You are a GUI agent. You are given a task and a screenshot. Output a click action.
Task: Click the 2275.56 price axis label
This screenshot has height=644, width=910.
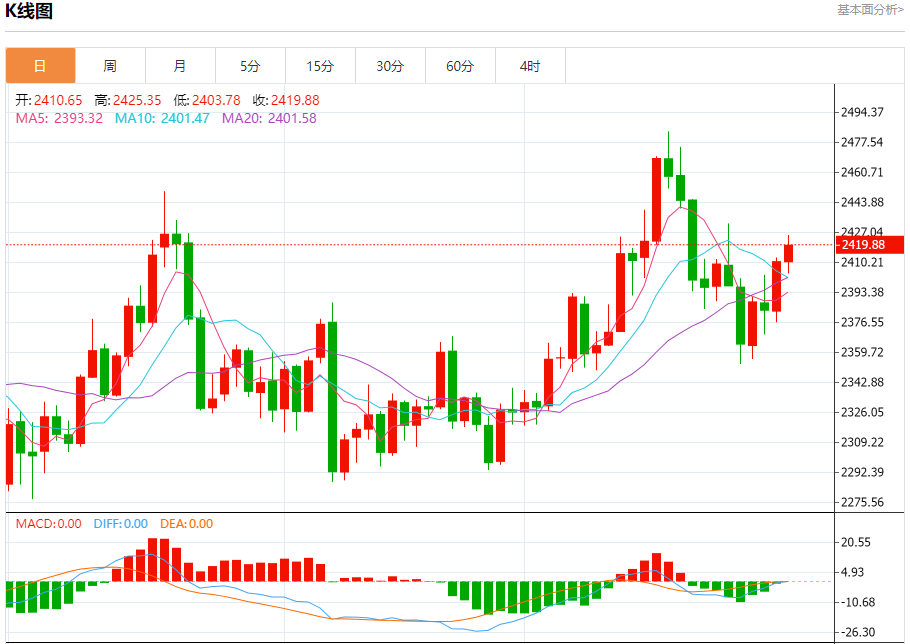coord(862,502)
